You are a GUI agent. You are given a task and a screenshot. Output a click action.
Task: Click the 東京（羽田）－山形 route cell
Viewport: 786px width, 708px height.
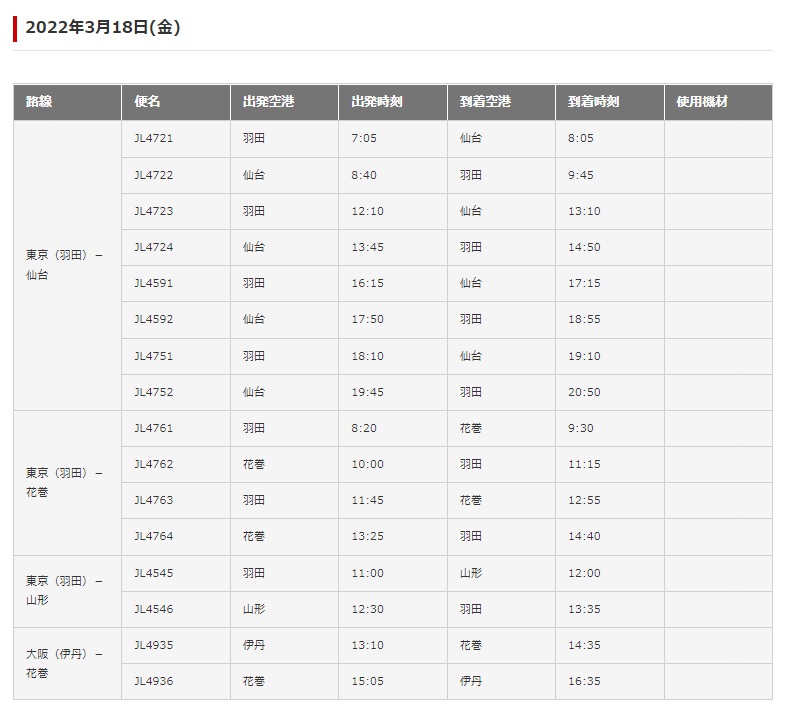pyautogui.click(x=67, y=591)
